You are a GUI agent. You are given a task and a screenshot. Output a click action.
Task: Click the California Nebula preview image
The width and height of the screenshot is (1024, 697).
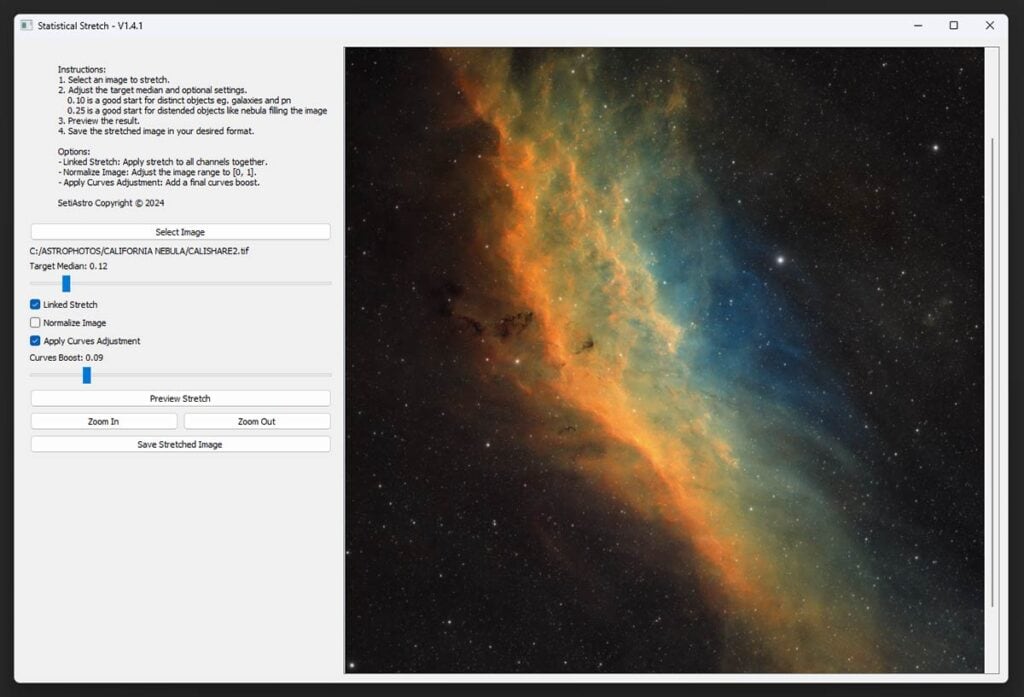coord(670,360)
